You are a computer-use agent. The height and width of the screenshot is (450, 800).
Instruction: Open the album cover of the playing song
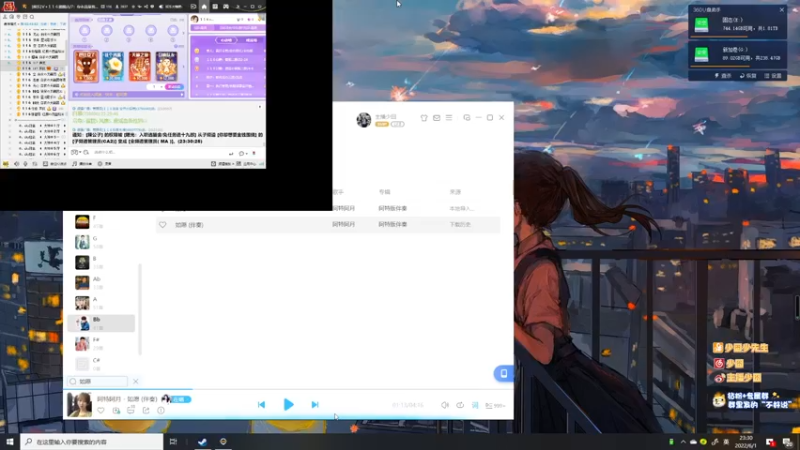(x=80, y=405)
